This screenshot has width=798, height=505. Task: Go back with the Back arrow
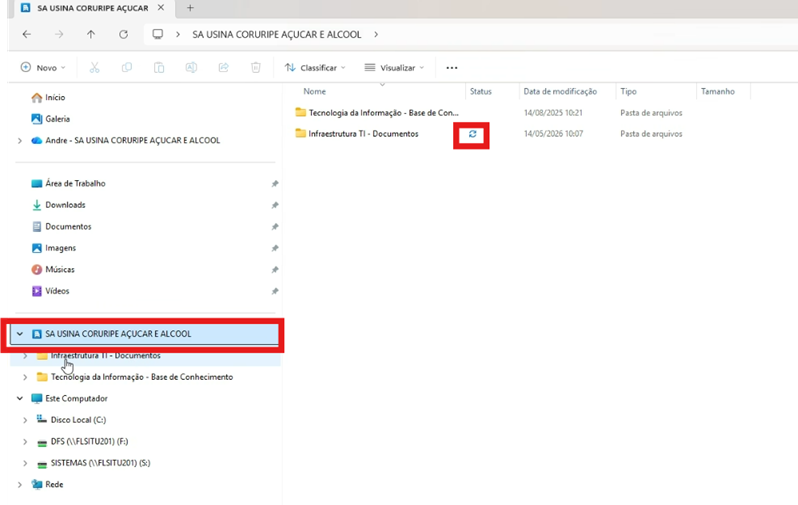click(26, 34)
